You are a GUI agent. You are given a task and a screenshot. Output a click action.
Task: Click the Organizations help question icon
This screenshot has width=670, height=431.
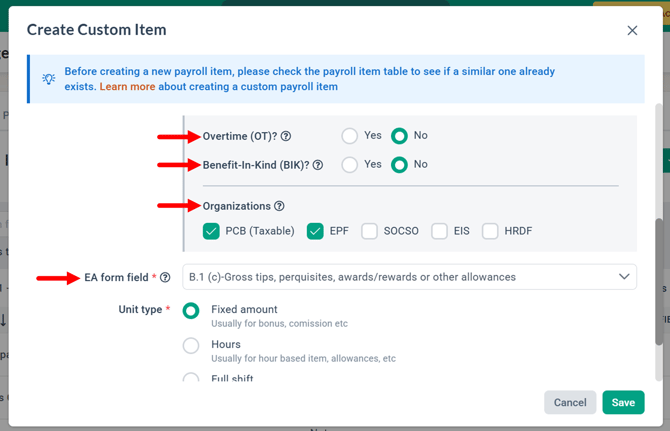click(279, 206)
